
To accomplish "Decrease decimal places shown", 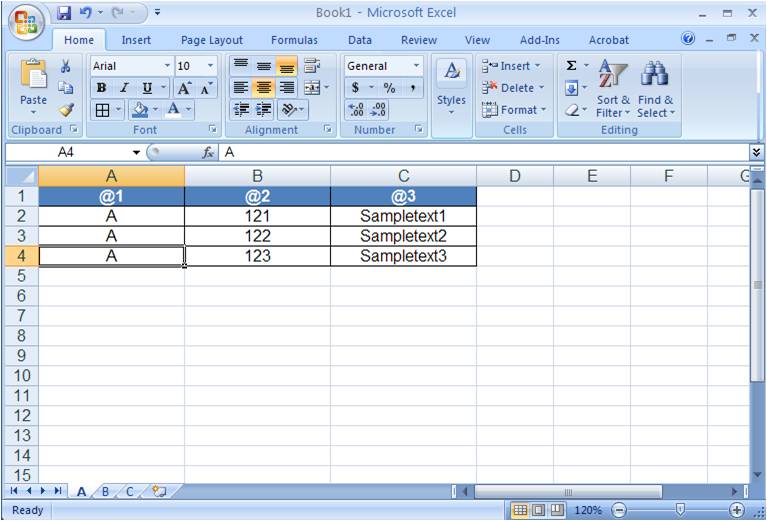I will [378, 110].
